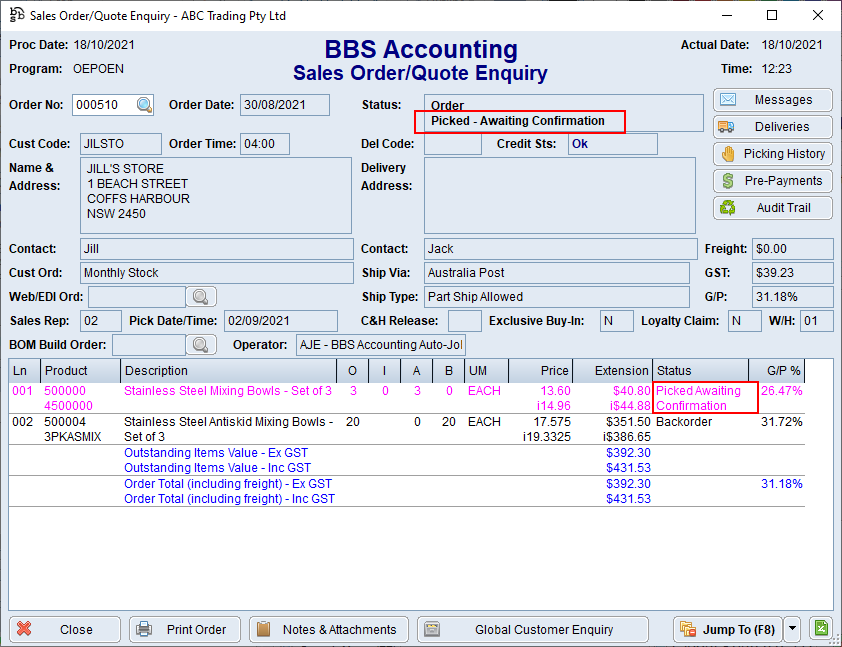The height and width of the screenshot is (647, 842).
Task: Click the BOM Build Order lookup icon
Action: pos(200,345)
